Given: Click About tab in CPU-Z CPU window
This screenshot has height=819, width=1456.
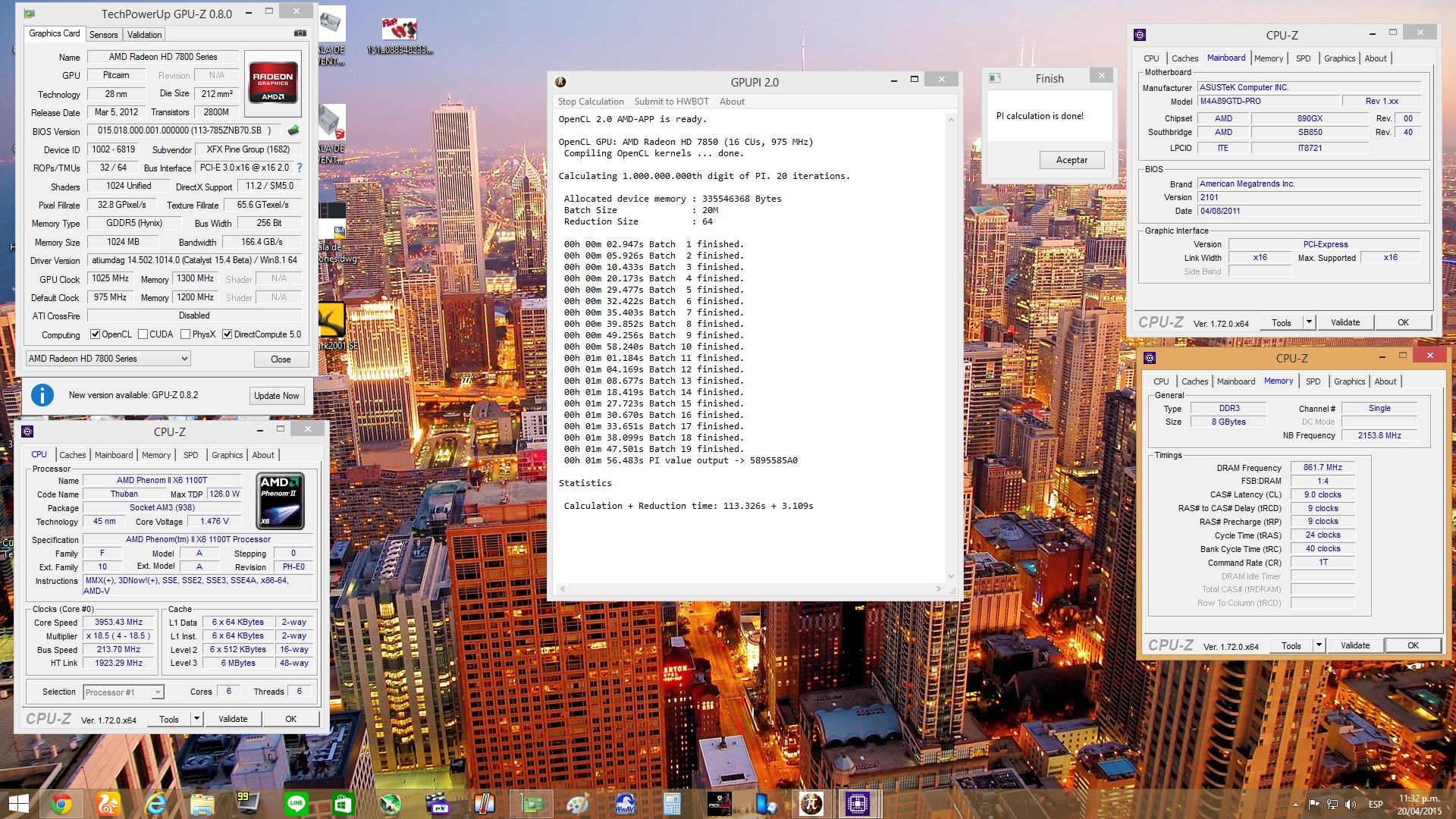Looking at the screenshot, I should (x=263, y=455).
